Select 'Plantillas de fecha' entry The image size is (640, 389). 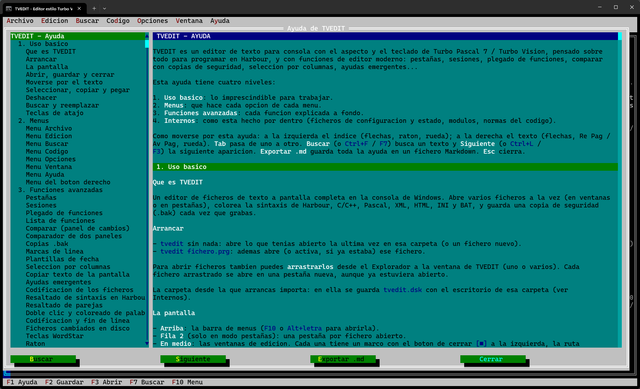(x=62, y=259)
